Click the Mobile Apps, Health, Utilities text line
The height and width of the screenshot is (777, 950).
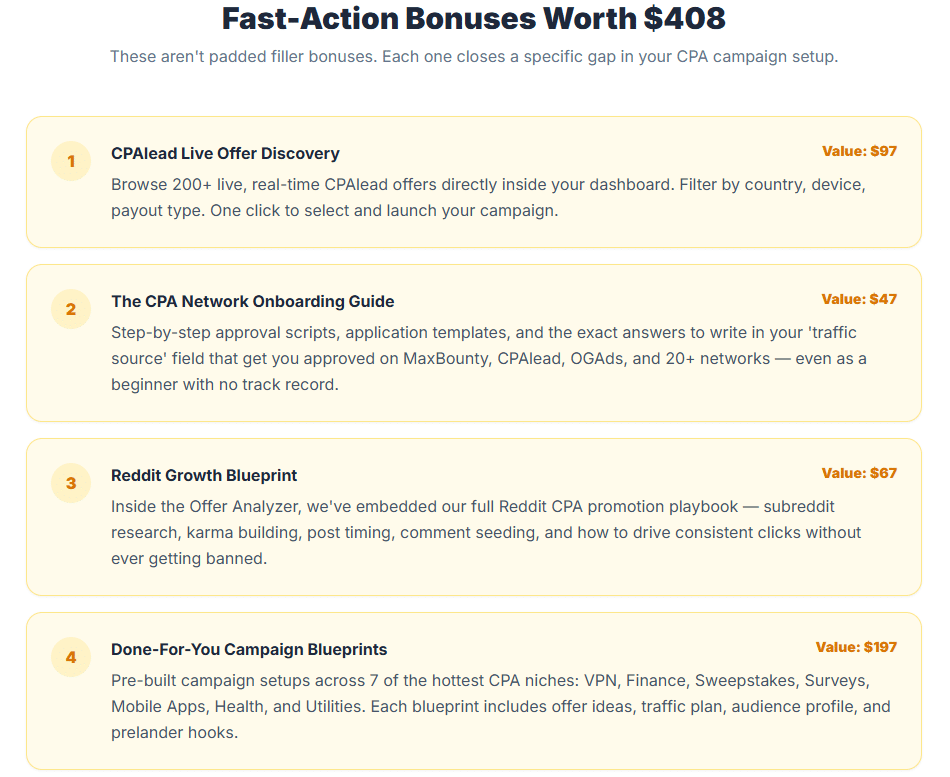pos(500,706)
